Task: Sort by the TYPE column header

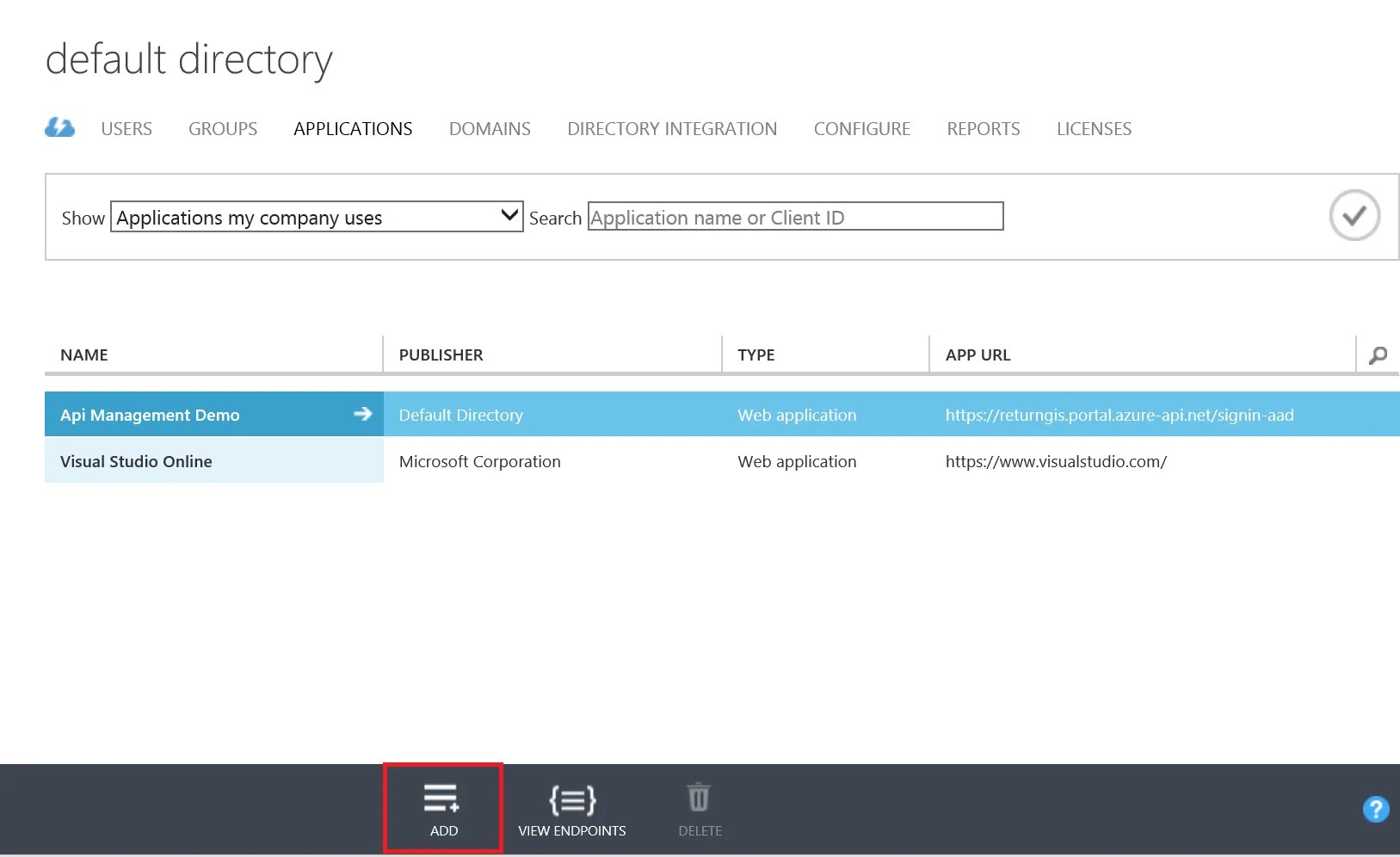Action: pos(756,355)
